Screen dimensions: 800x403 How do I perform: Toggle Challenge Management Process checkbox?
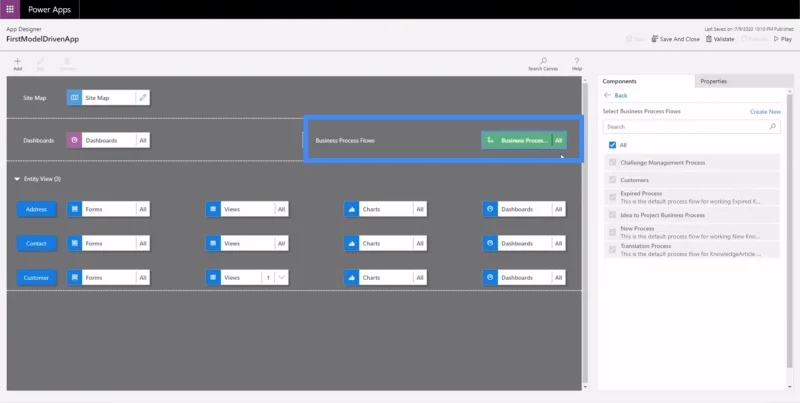tap(612, 162)
